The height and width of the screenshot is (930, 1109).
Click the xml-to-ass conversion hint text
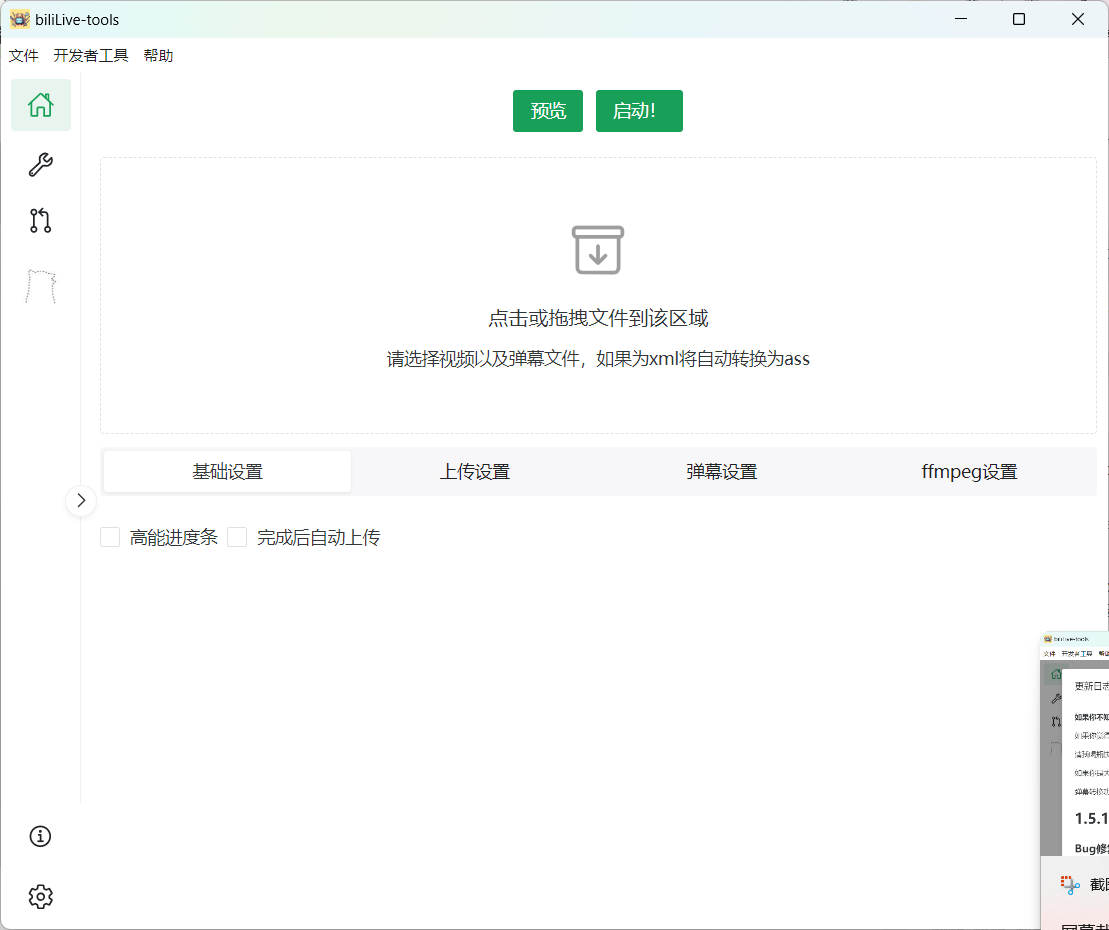598,359
